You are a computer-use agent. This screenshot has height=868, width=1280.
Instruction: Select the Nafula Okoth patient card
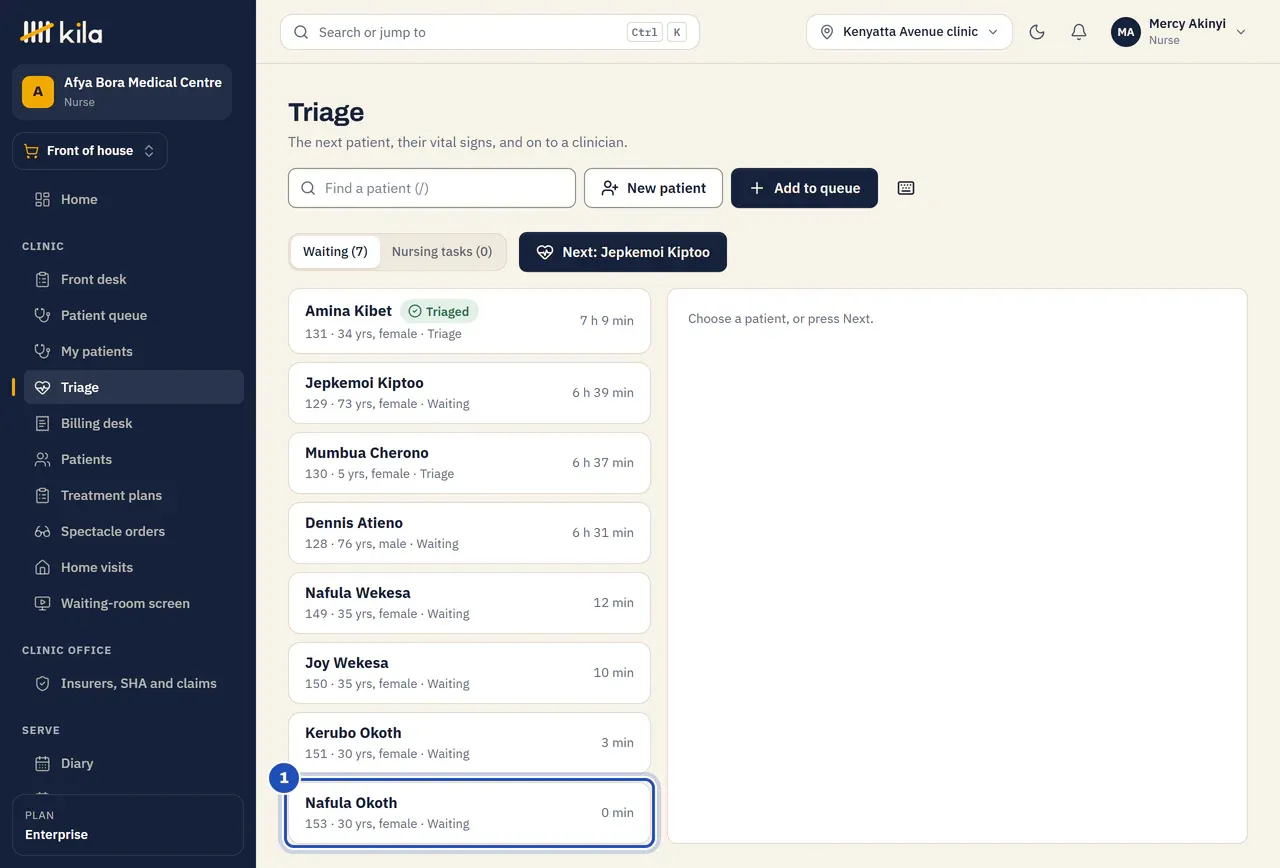tap(469, 813)
